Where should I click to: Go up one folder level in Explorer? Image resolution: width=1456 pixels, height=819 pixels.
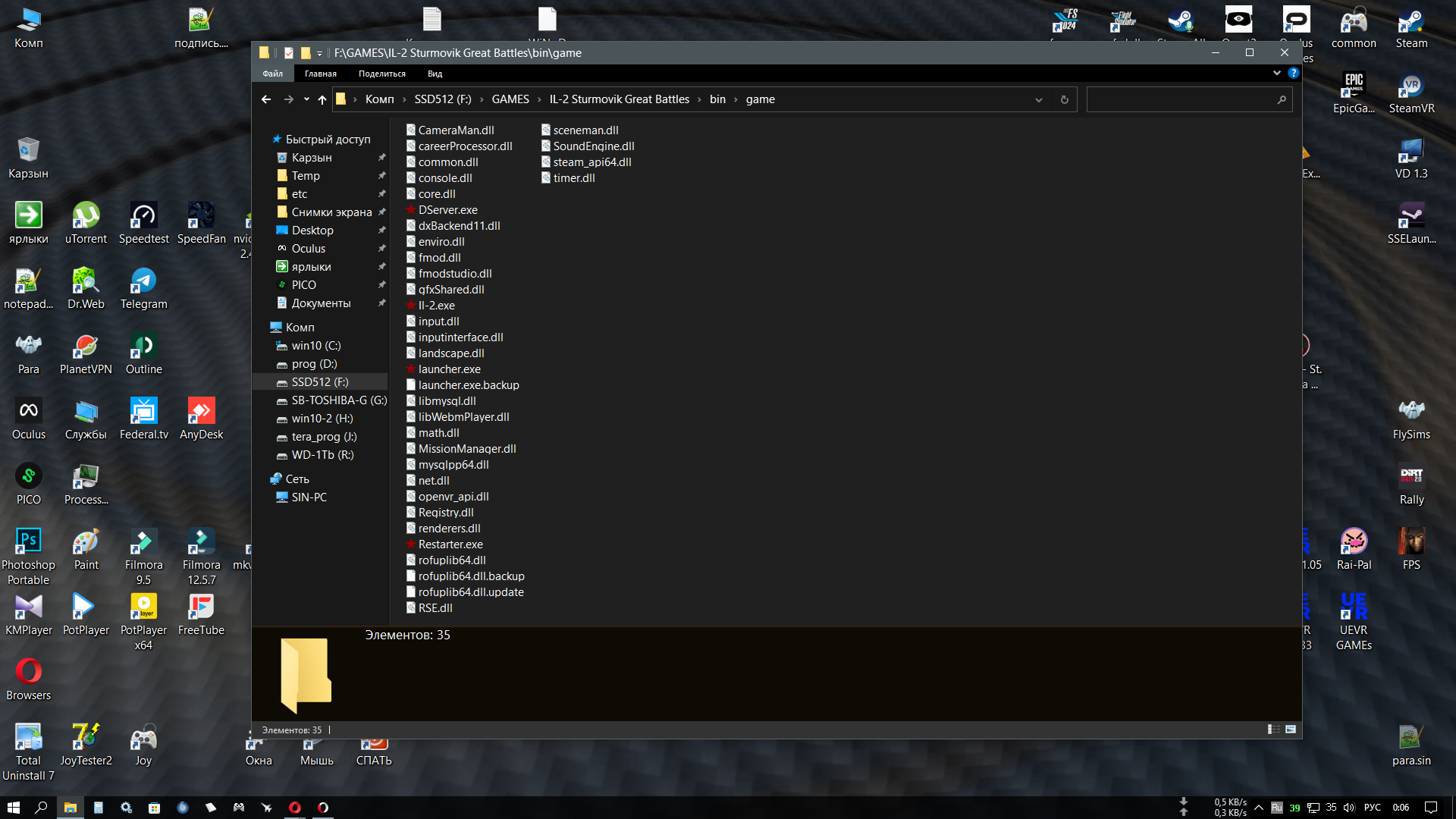322,99
